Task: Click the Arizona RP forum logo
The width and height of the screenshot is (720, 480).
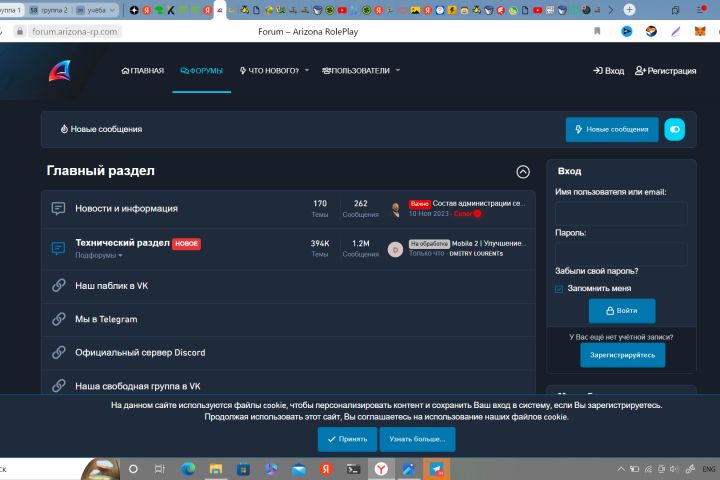Action: pos(60,71)
